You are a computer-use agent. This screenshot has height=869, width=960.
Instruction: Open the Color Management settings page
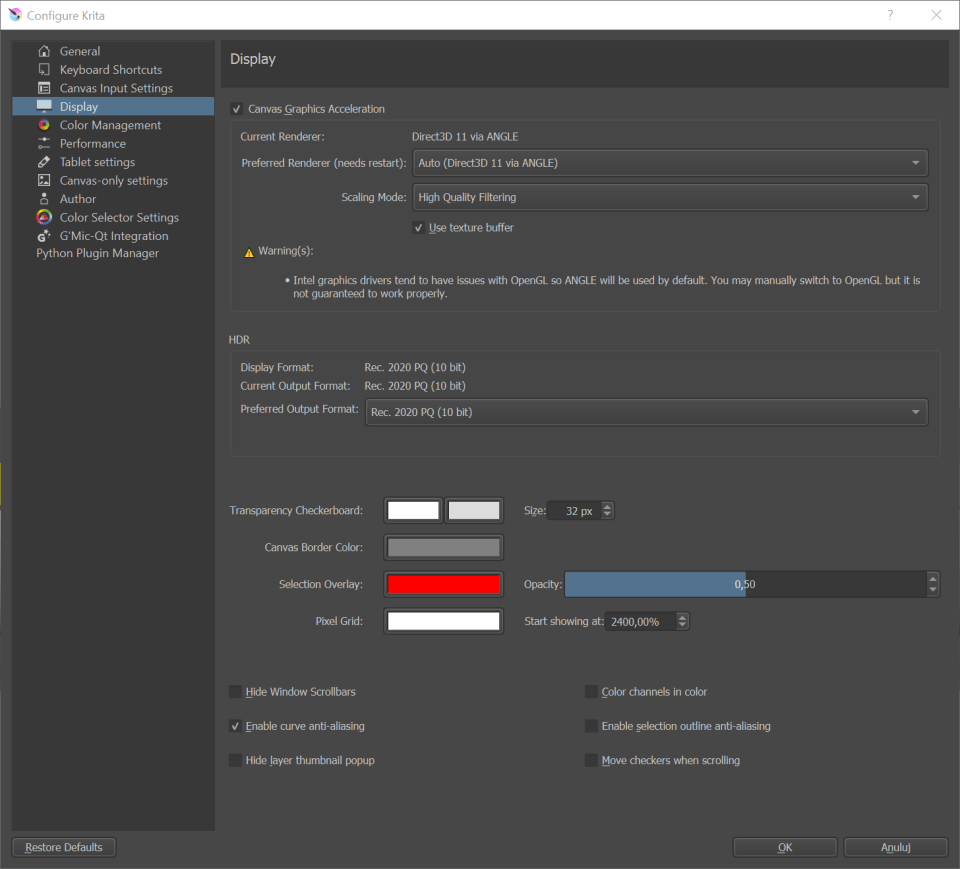pyautogui.click(x=110, y=124)
